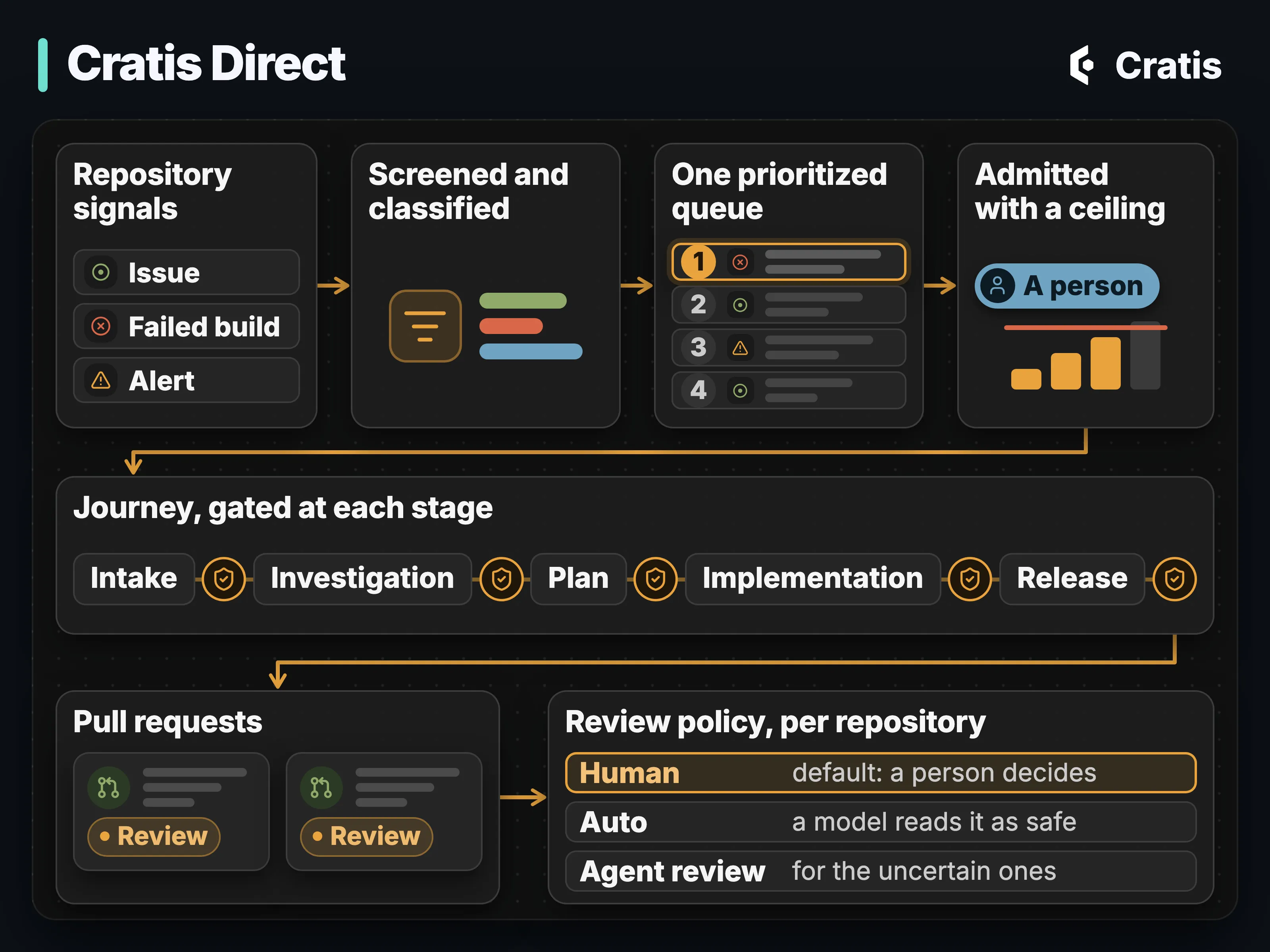Viewport: 1270px width, 952px height.
Task: Click the blue classification bar
Action: coord(531,351)
